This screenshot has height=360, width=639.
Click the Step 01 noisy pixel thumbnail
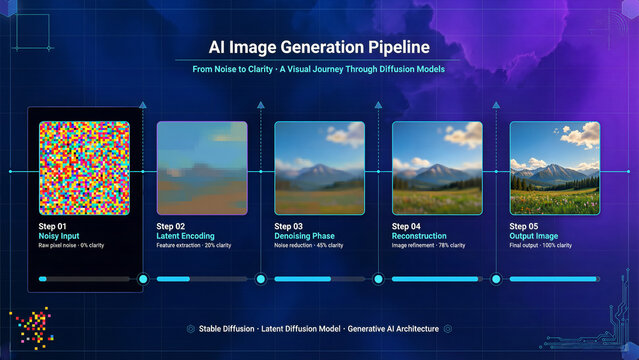[84, 168]
